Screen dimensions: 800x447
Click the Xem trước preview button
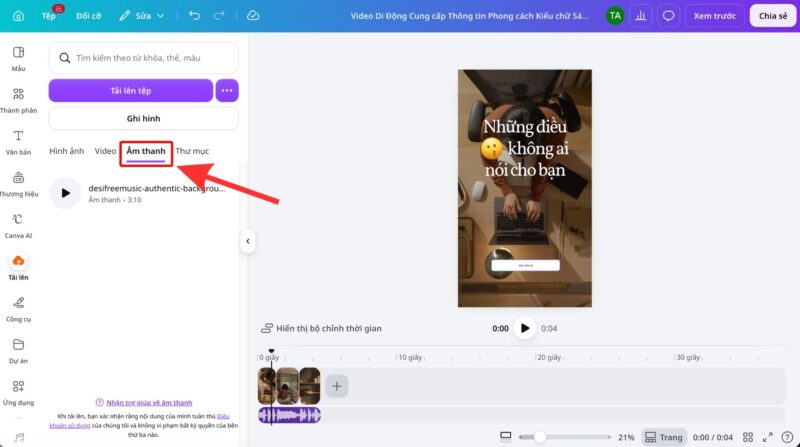714,16
